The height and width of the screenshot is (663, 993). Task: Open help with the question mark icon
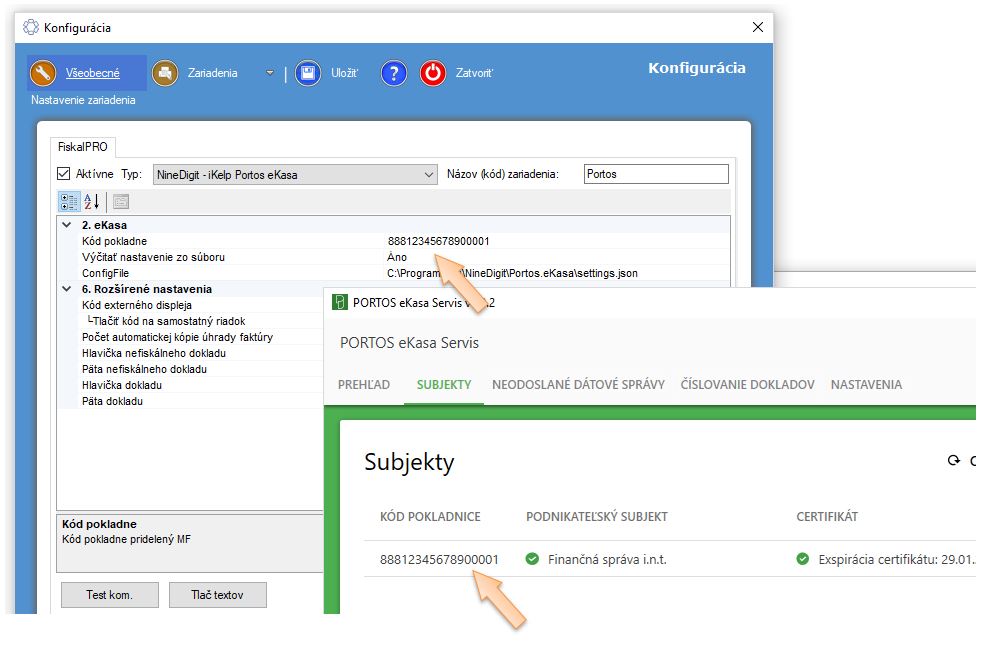[x=394, y=73]
